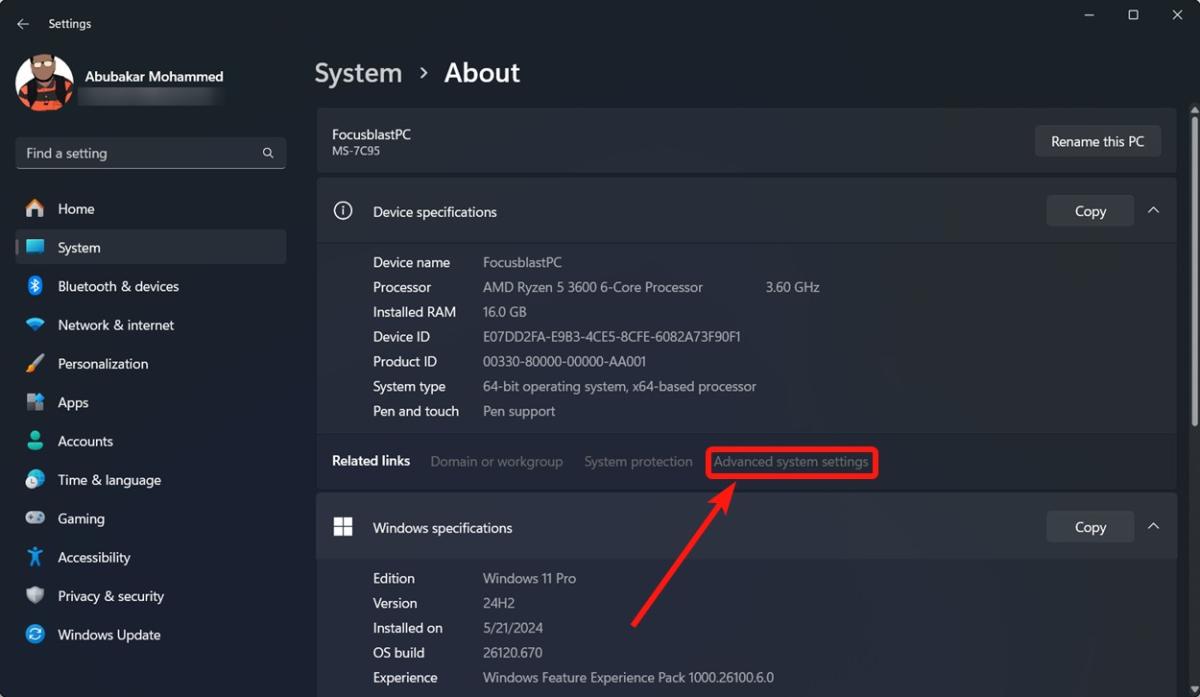Screen dimensions: 1200x697
Task: Navigate back using the arrow button
Action: tap(22, 23)
